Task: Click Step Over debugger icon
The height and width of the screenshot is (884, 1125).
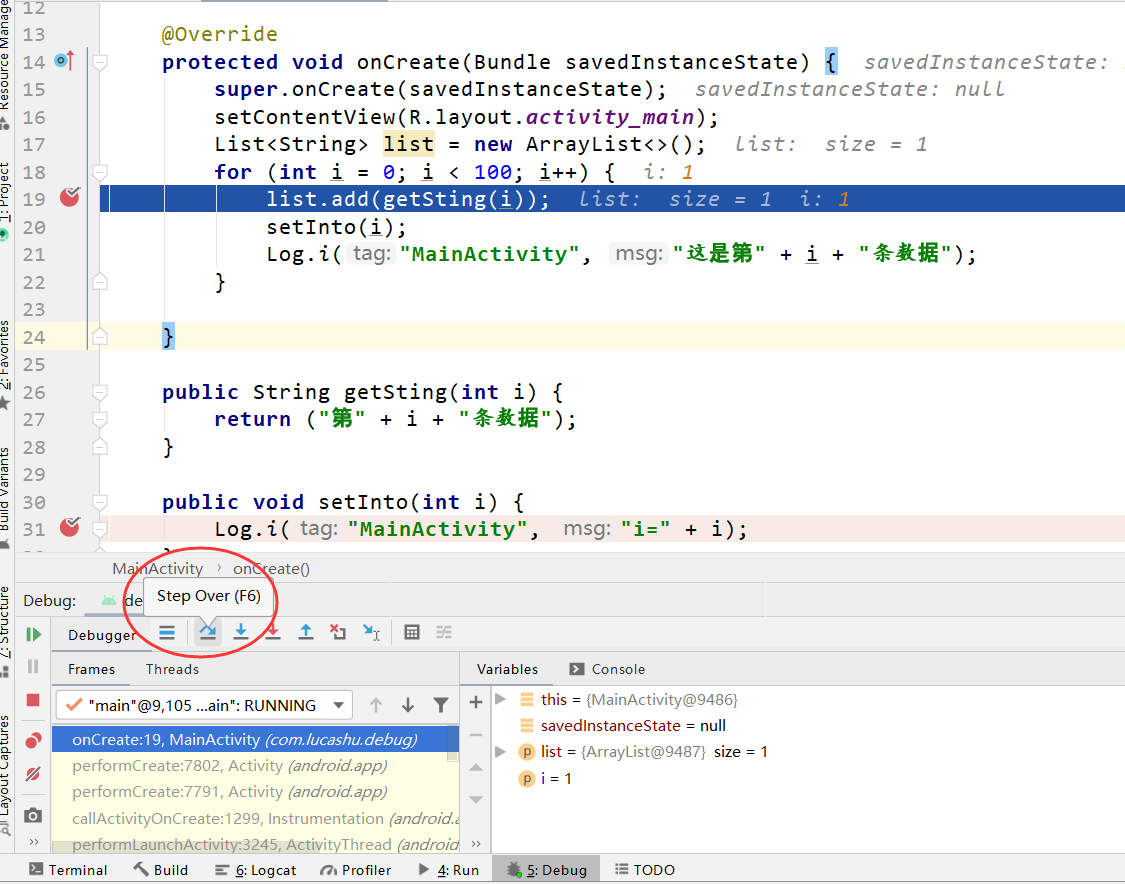Action: (208, 632)
